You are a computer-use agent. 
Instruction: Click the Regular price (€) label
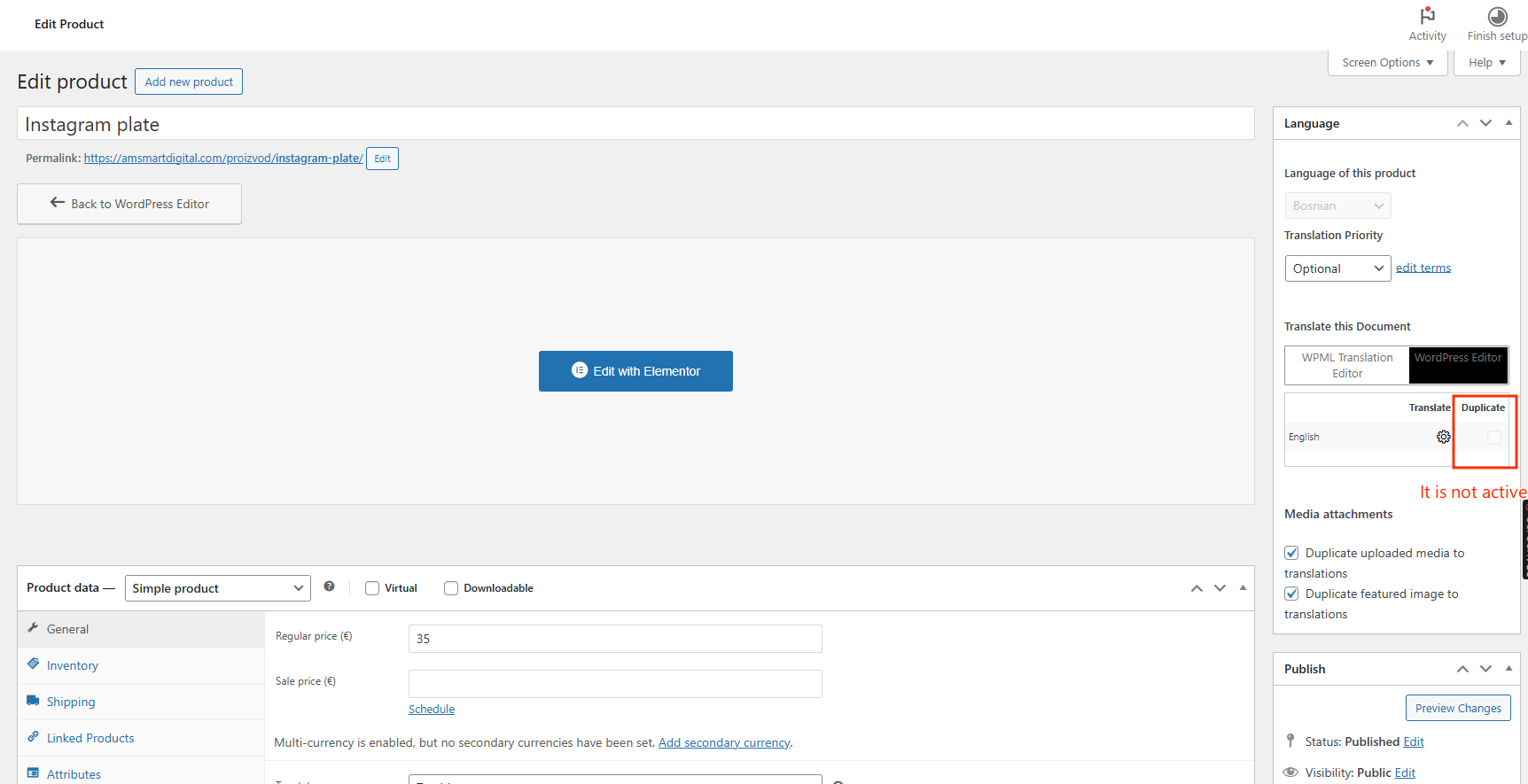(x=314, y=636)
